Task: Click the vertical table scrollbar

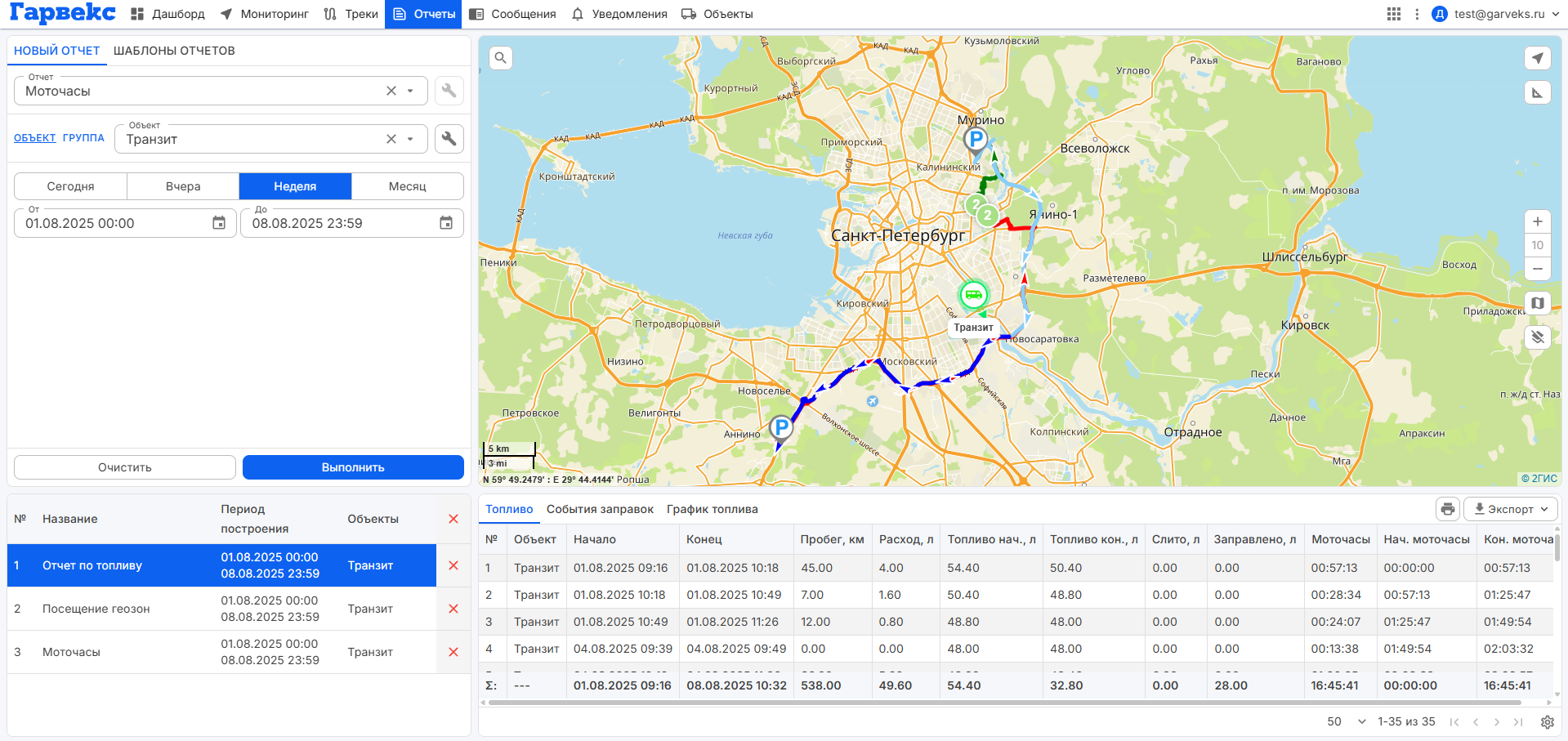Action: 1557,547
